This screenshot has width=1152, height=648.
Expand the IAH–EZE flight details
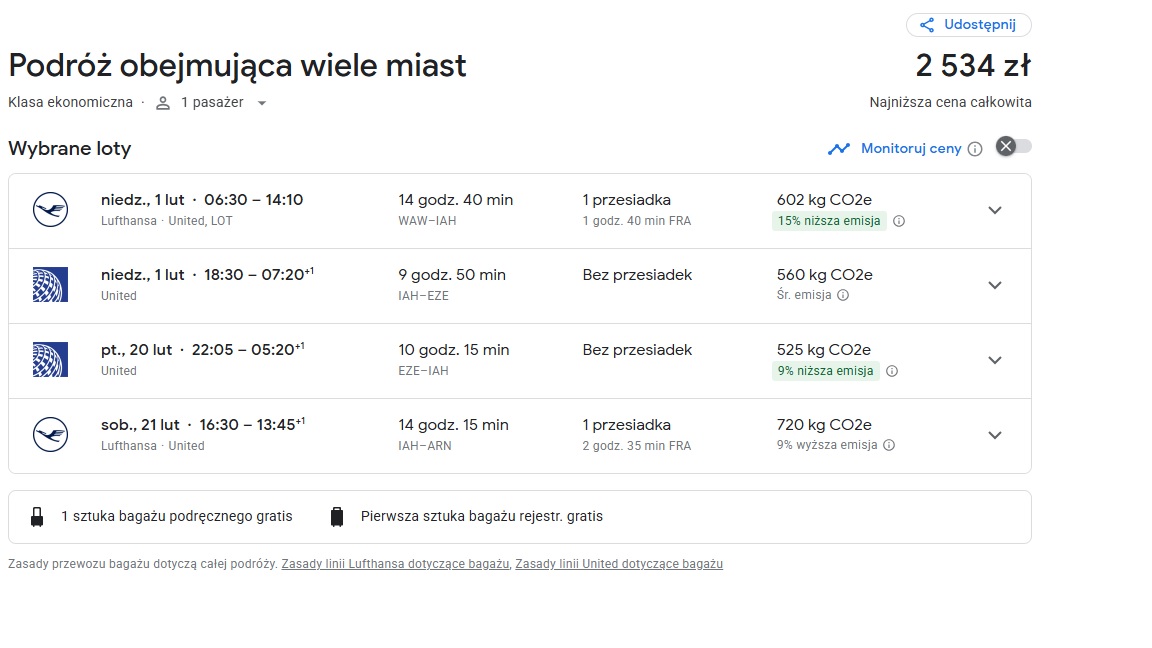tap(995, 285)
